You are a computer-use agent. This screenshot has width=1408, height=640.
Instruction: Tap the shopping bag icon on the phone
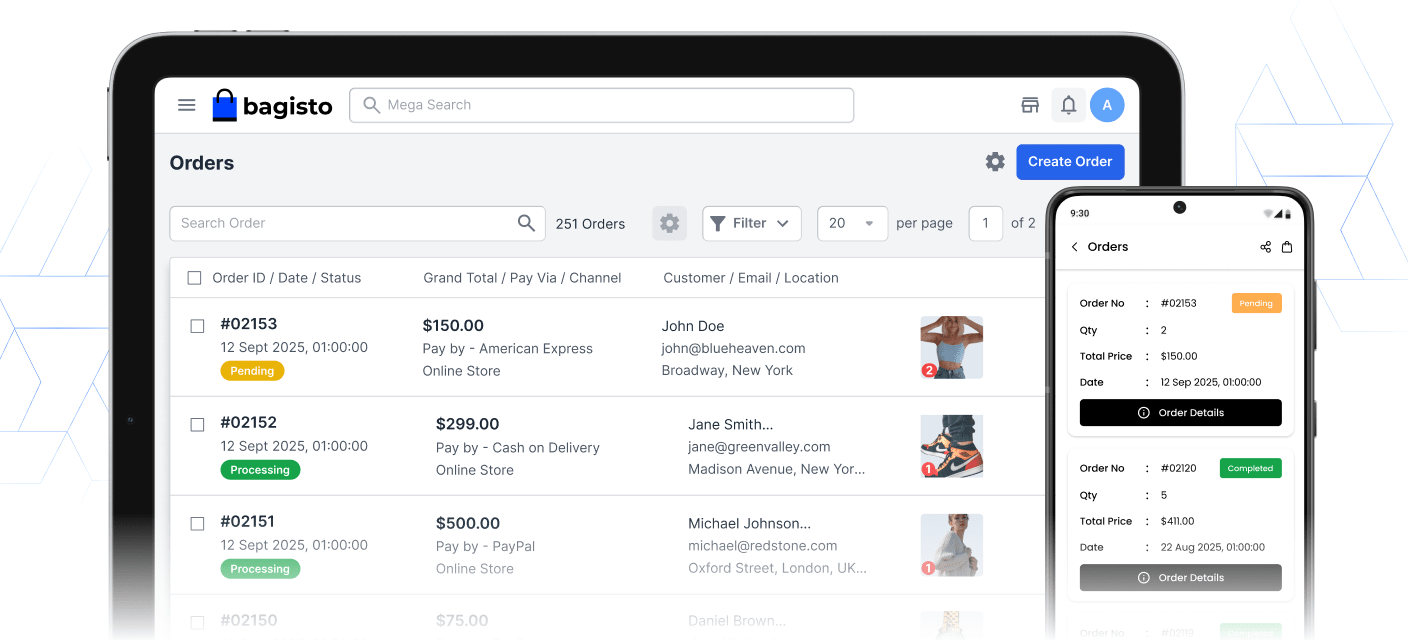point(1288,246)
